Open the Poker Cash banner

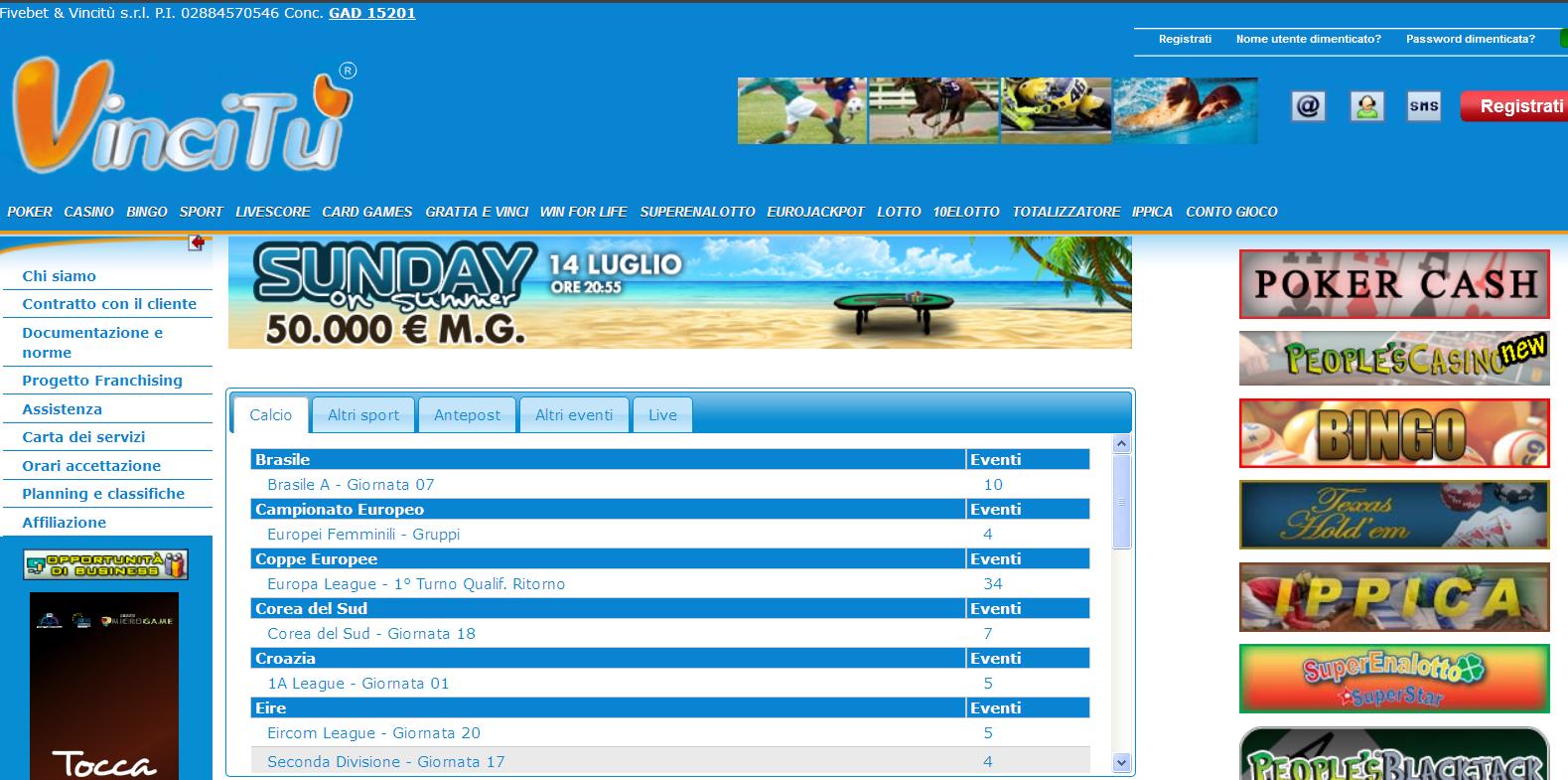coord(1394,284)
